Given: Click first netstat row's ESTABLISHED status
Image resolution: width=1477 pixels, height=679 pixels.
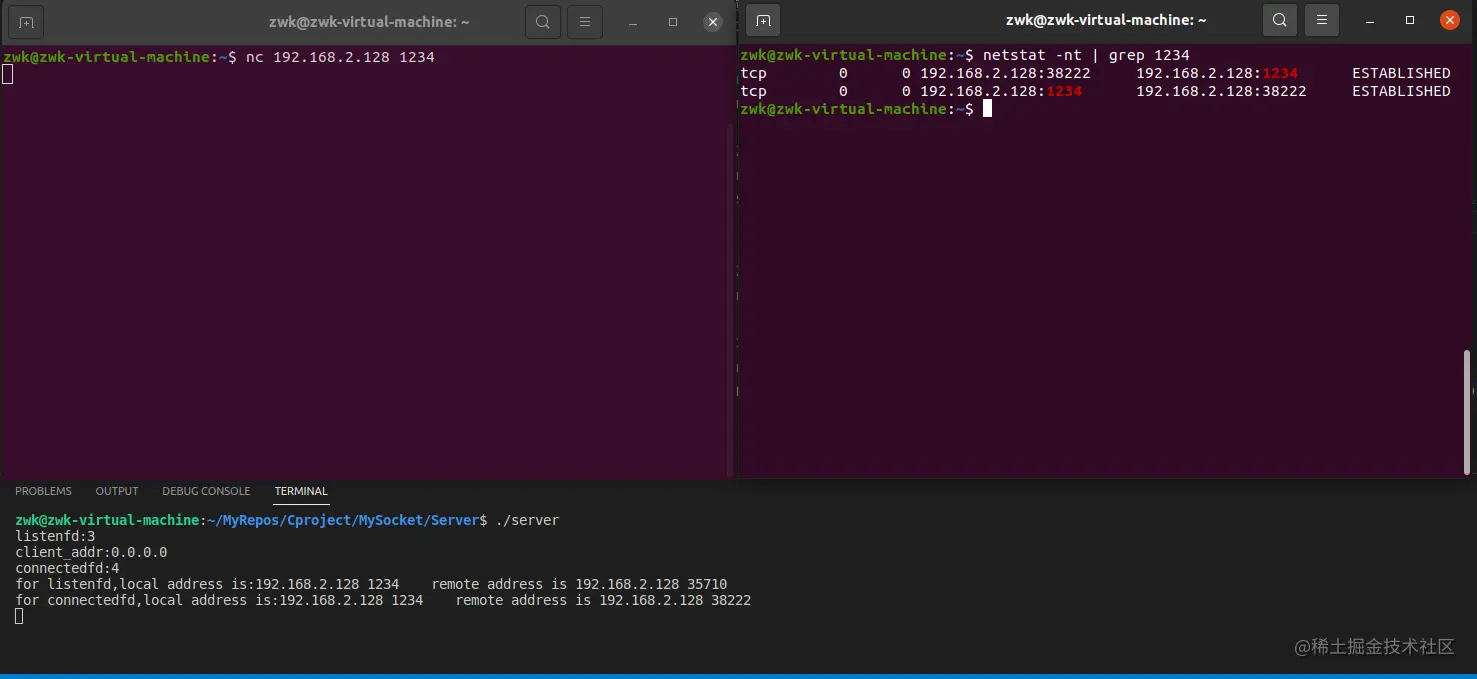Looking at the screenshot, I should (x=1401, y=73).
